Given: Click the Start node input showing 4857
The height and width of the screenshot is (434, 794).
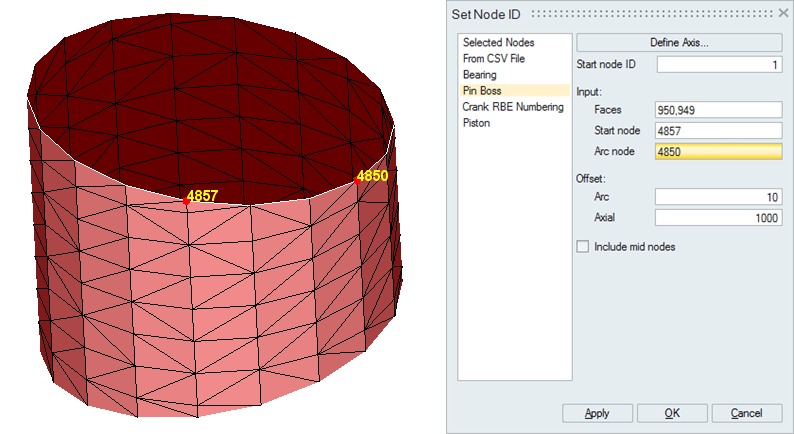Looking at the screenshot, I should (718, 131).
